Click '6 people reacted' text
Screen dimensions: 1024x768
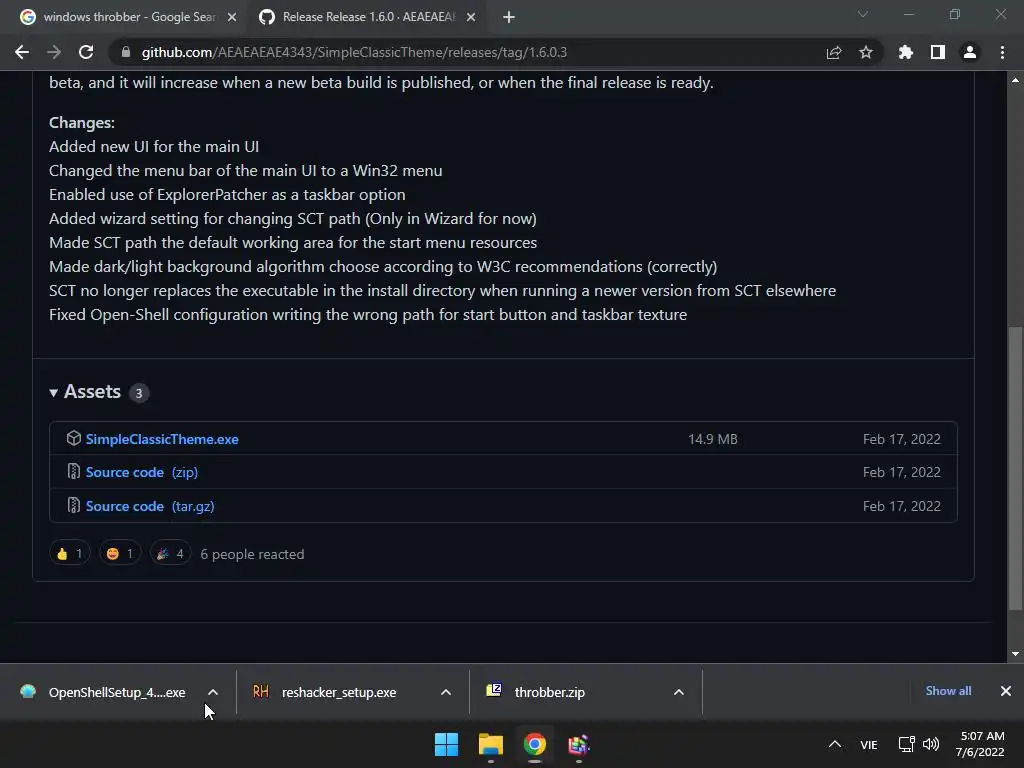tap(252, 554)
